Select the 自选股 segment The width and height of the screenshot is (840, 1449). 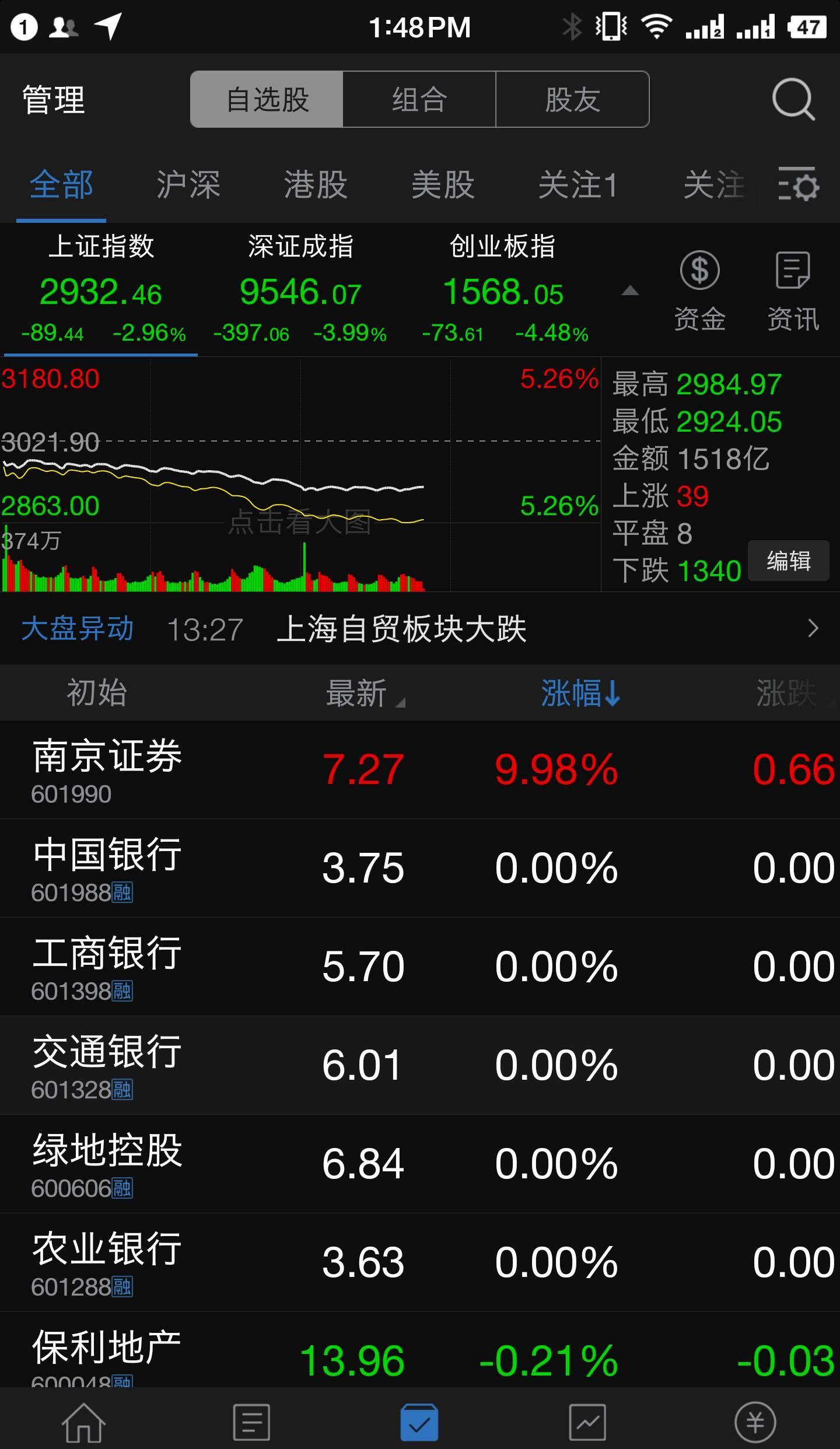267,99
